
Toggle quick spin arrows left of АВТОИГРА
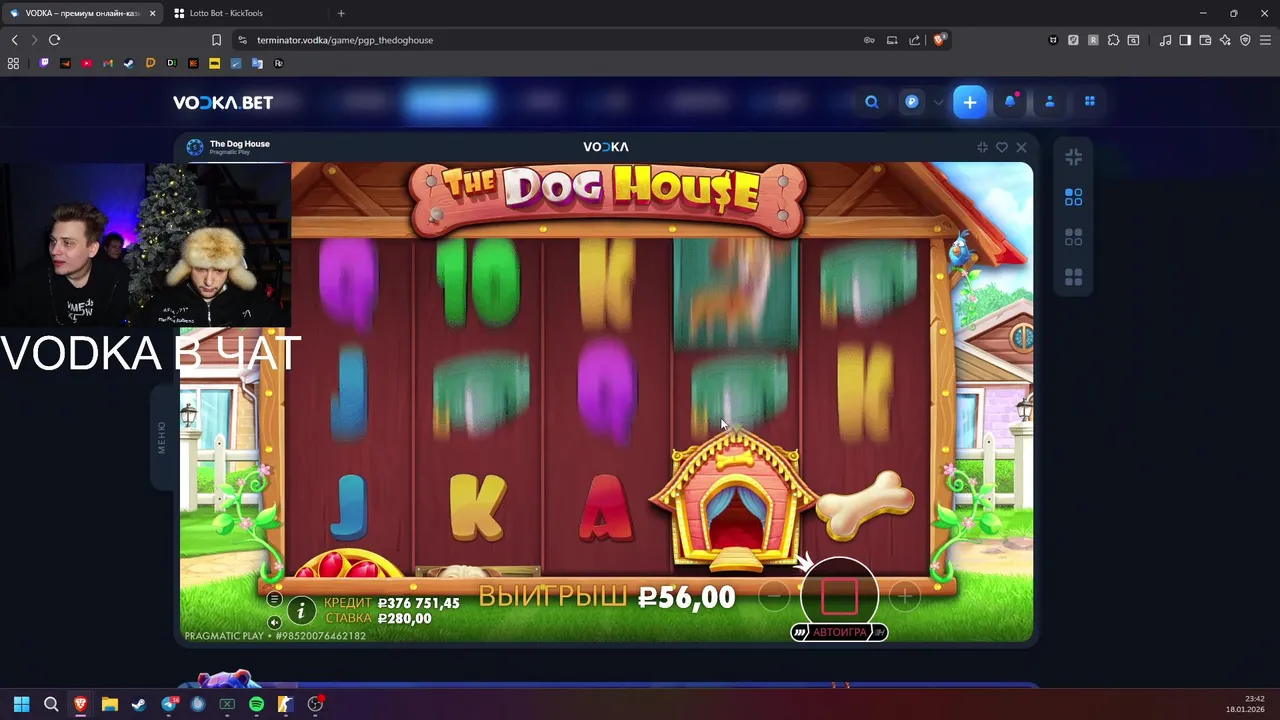coord(800,632)
